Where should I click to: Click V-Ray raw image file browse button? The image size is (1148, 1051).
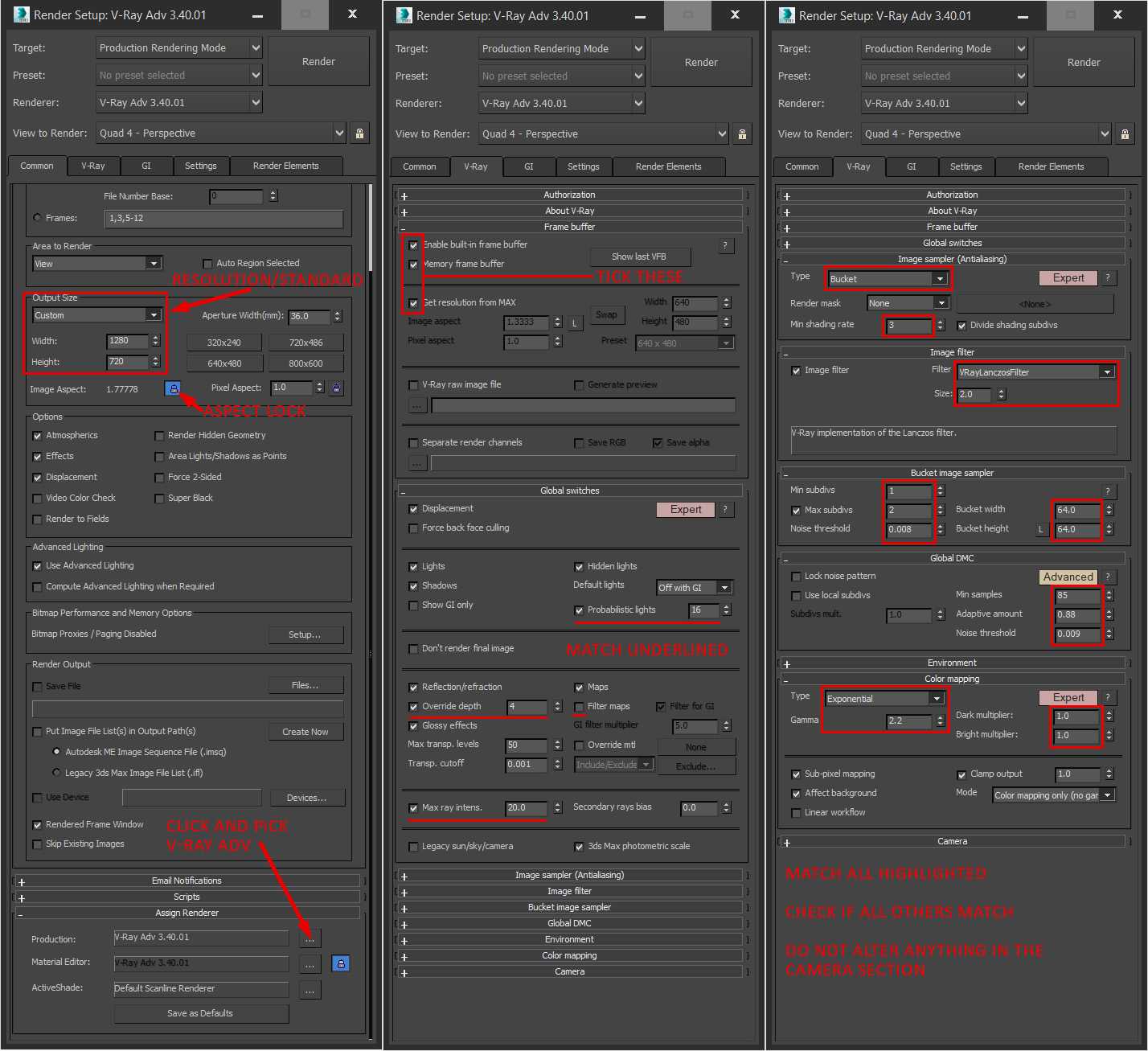click(416, 405)
